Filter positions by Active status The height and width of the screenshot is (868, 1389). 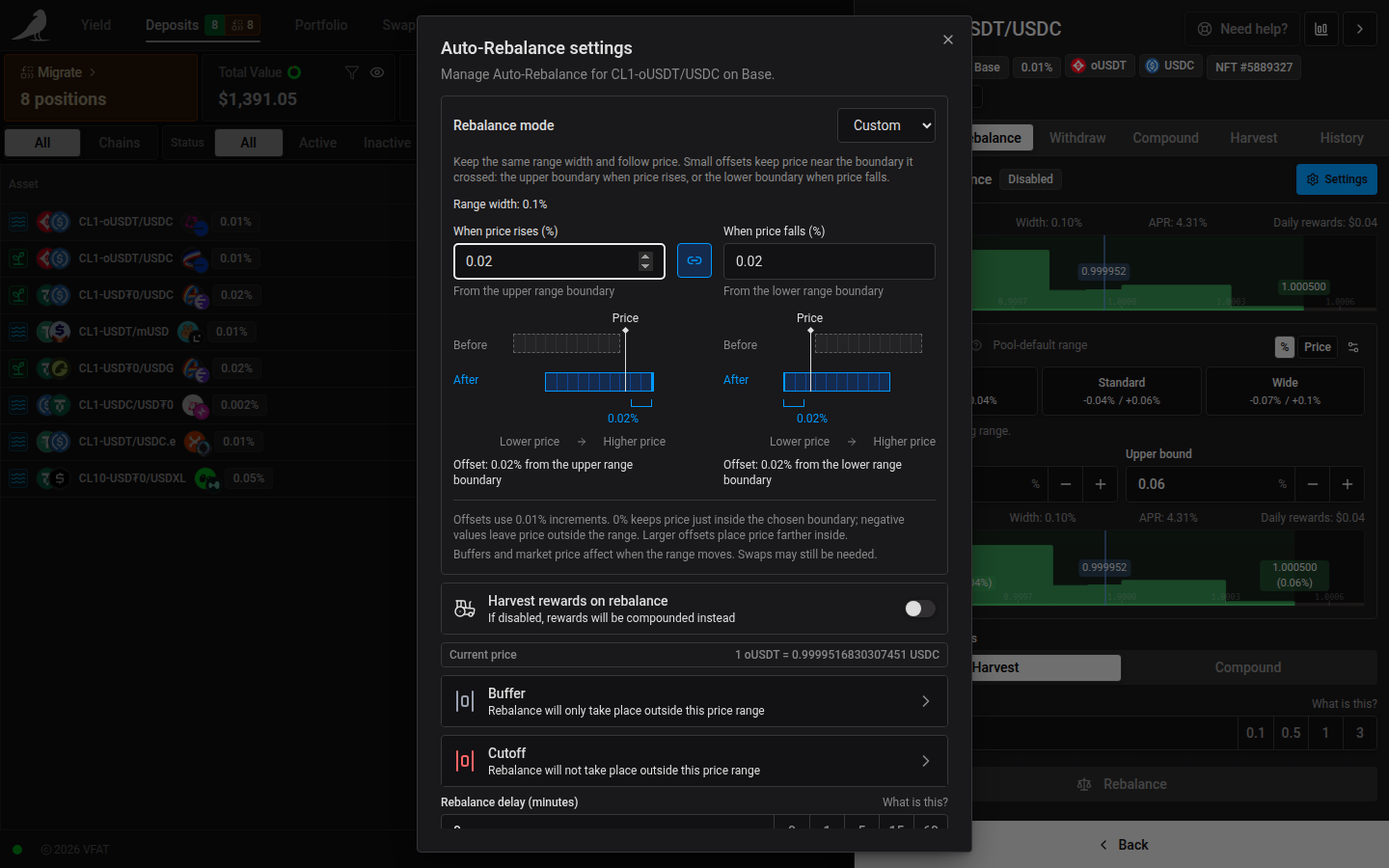pos(317,143)
